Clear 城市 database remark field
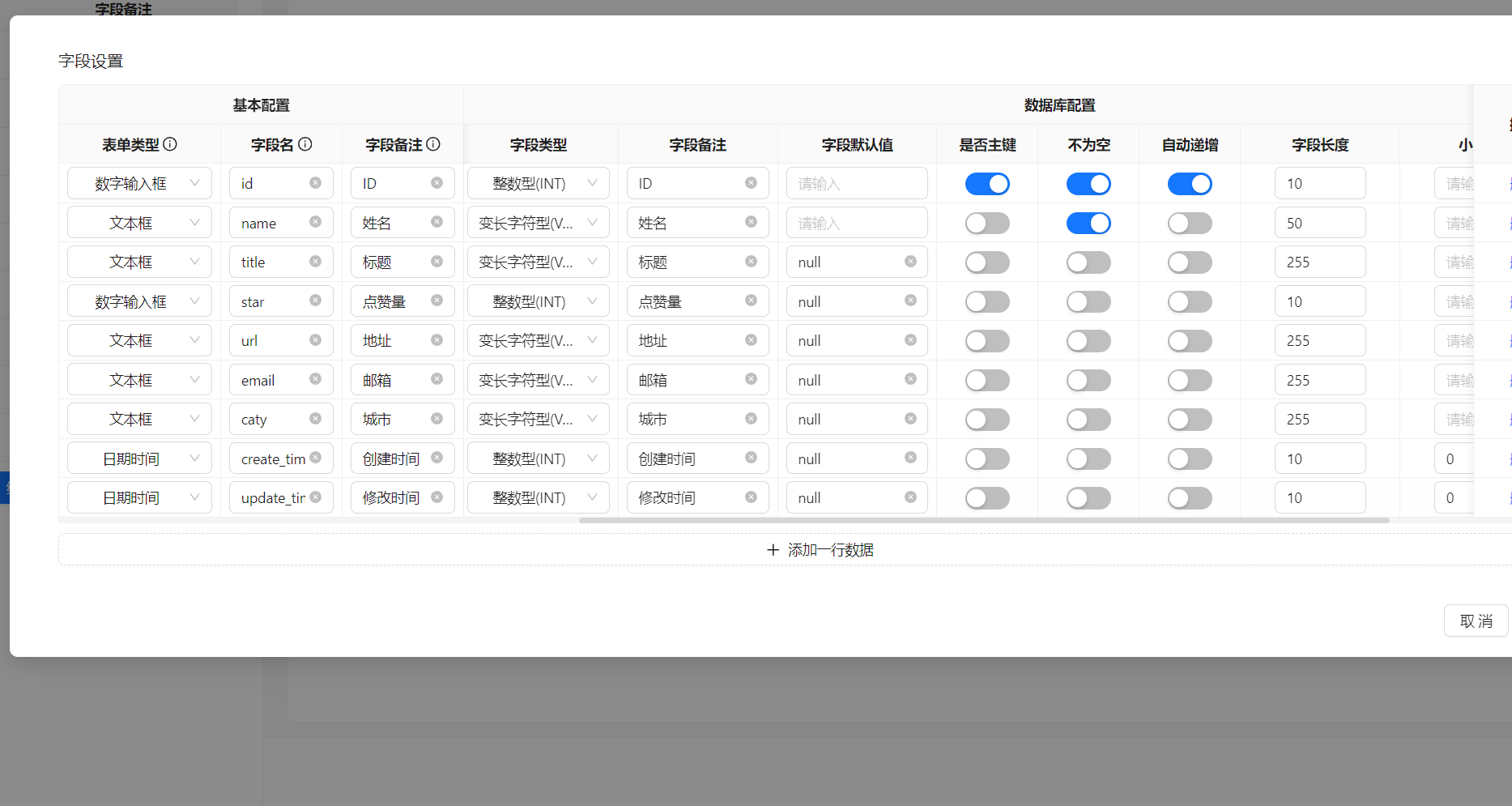The height and width of the screenshot is (806, 1512). pyautogui.click(x=751, y=419)
